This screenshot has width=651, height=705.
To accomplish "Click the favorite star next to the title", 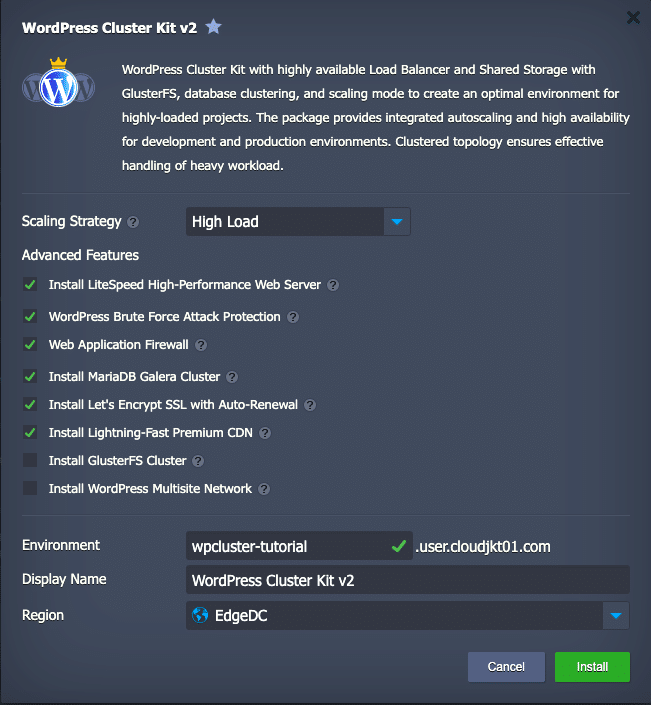I will 213,27.
